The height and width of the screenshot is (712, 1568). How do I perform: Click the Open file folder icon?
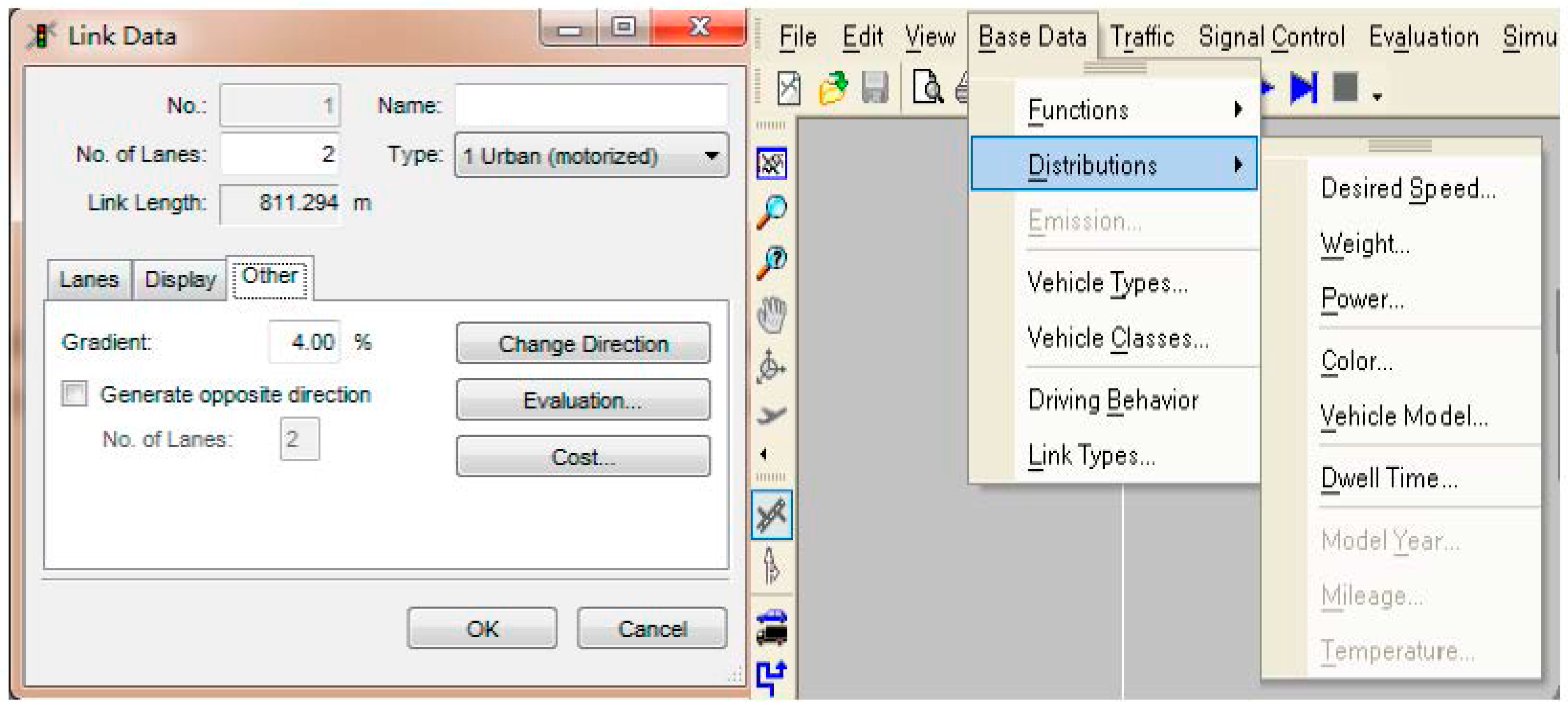pos(833,89)
